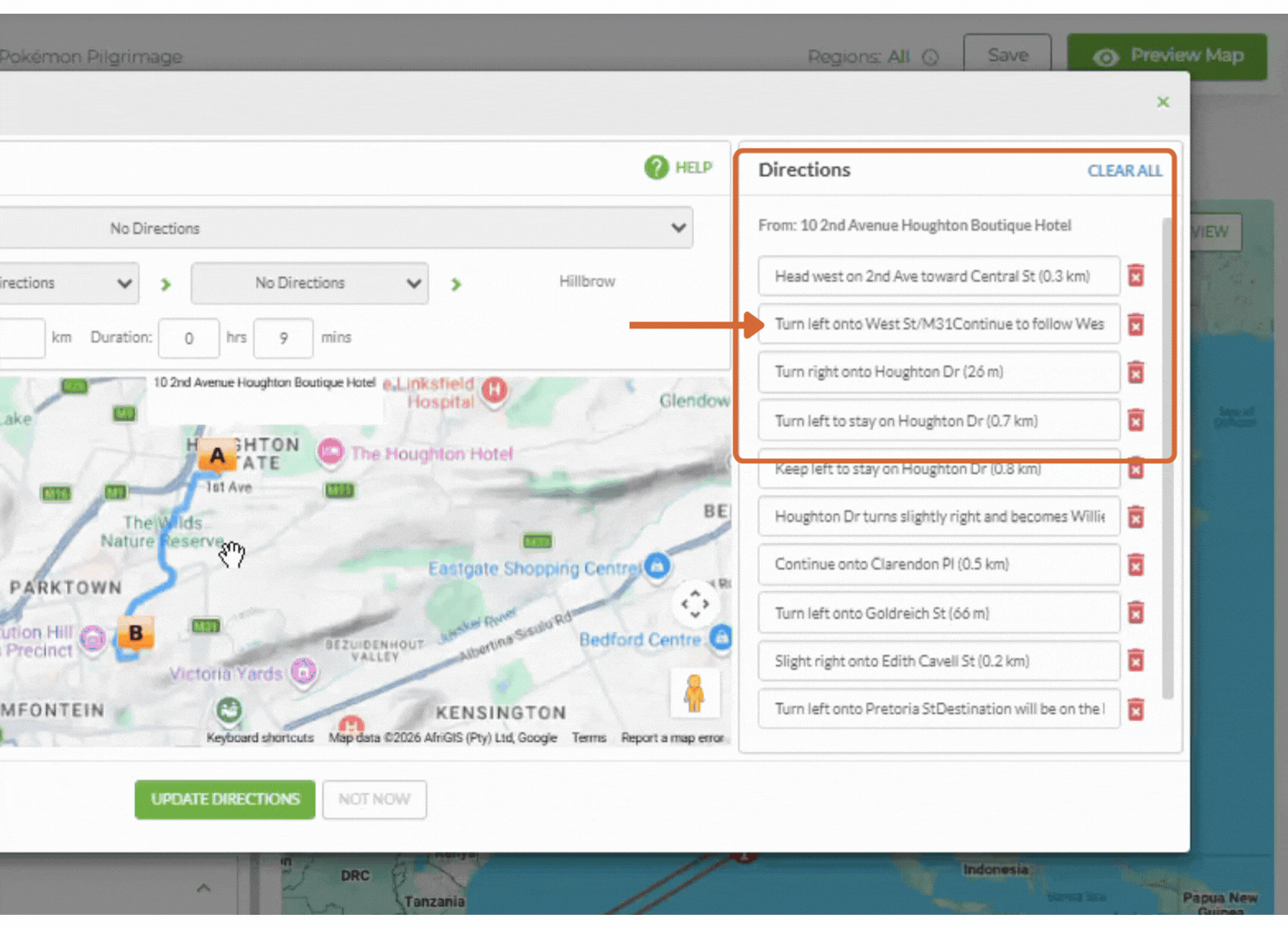Edit 'Turn left onto Pretoria St' step text
The image size is (1288, 927).
pyautogui.click(x=939, y=709)
